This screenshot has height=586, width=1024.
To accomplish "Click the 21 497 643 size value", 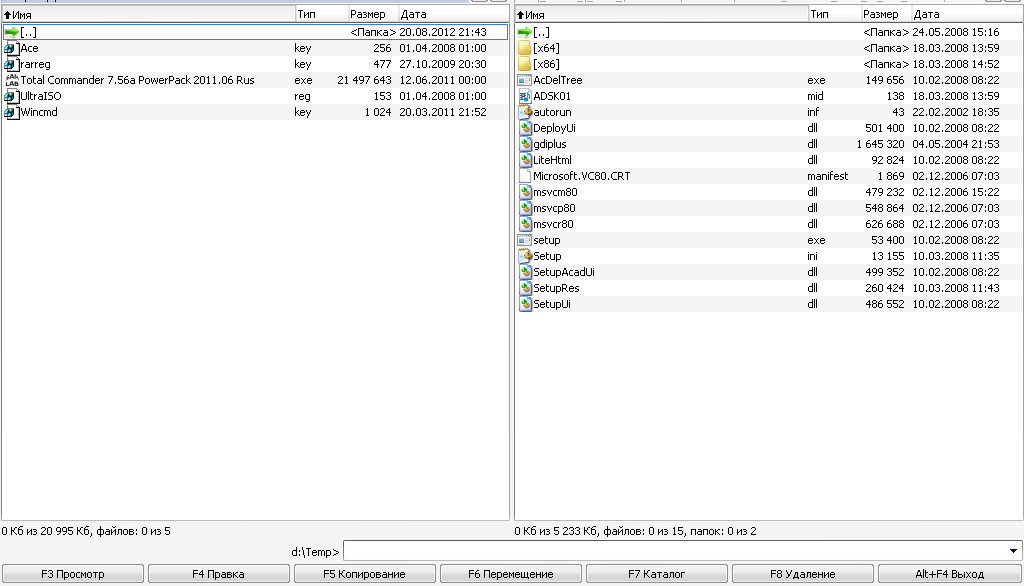I will tap(364, 80).
